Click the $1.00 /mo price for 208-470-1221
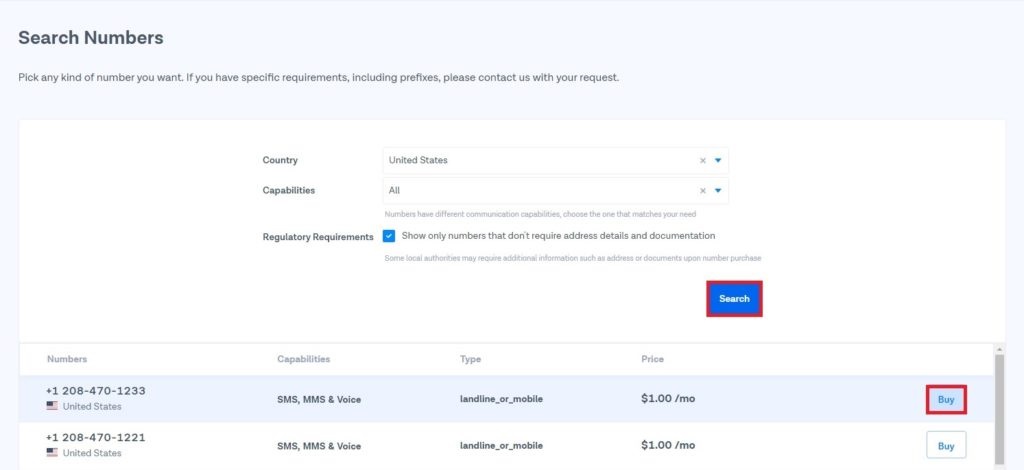 668,445
